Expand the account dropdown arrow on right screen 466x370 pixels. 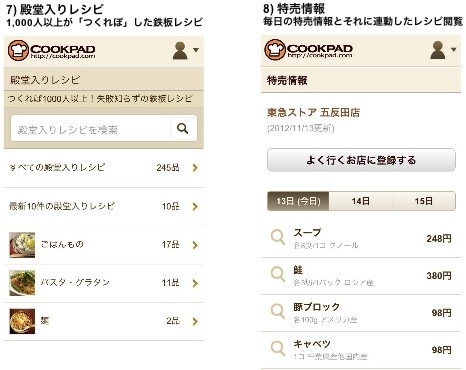[x=454, y=50]
